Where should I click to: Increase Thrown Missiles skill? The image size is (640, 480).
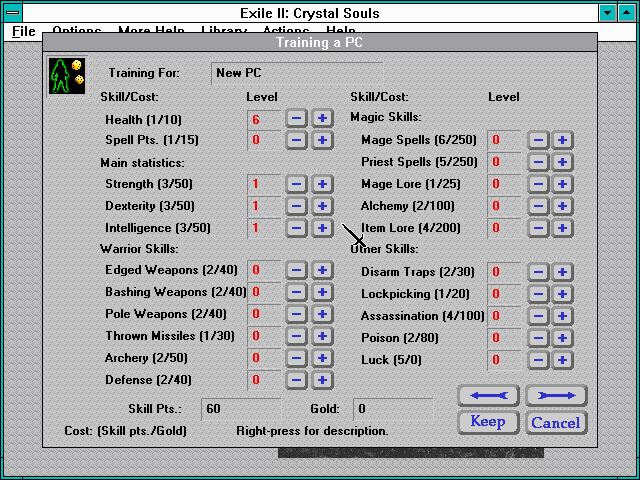pos(322,336)
